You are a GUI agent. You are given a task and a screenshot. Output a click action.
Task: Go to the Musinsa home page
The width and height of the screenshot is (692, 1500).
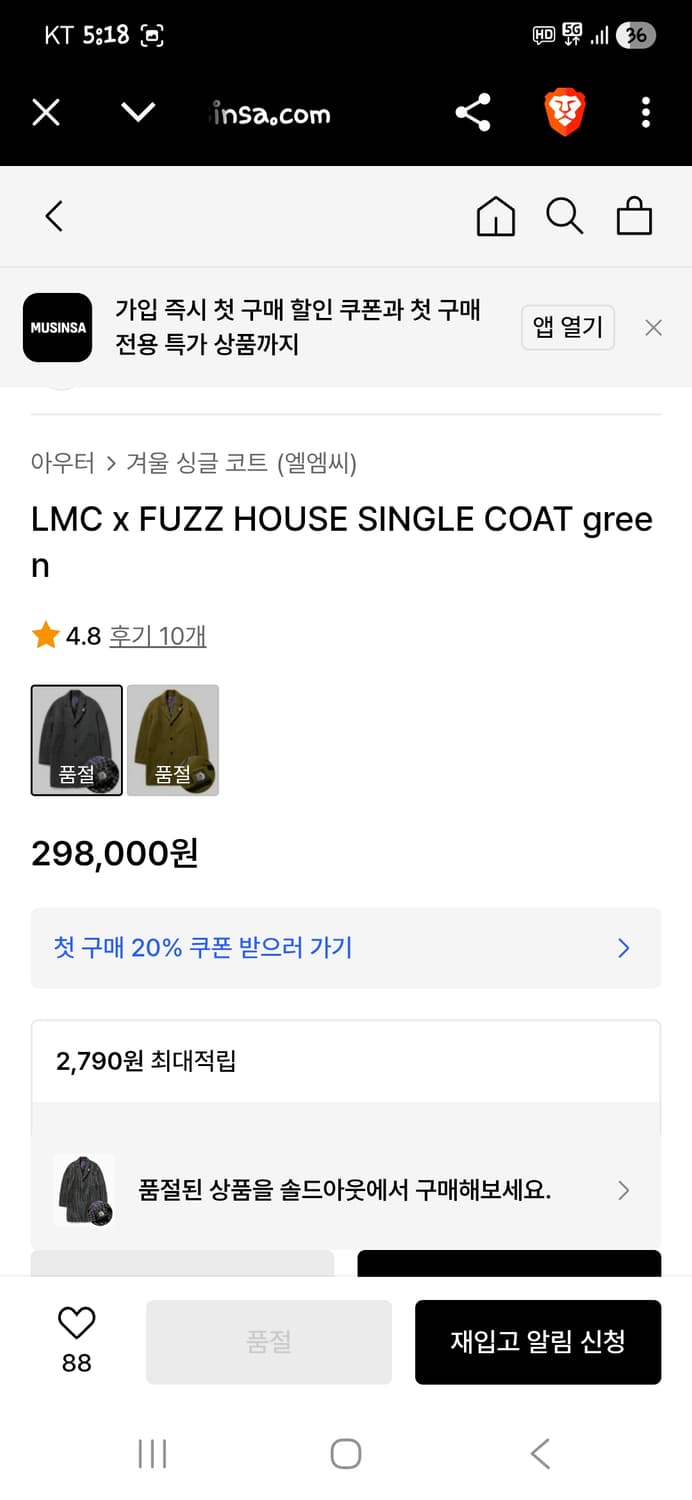click(x=495, y=215)
